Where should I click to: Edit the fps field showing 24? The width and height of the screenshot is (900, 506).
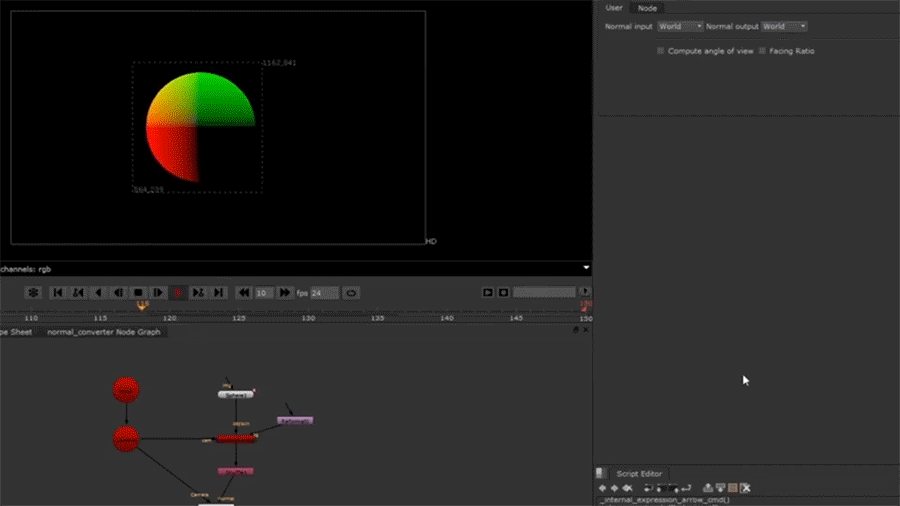point(324,293)
